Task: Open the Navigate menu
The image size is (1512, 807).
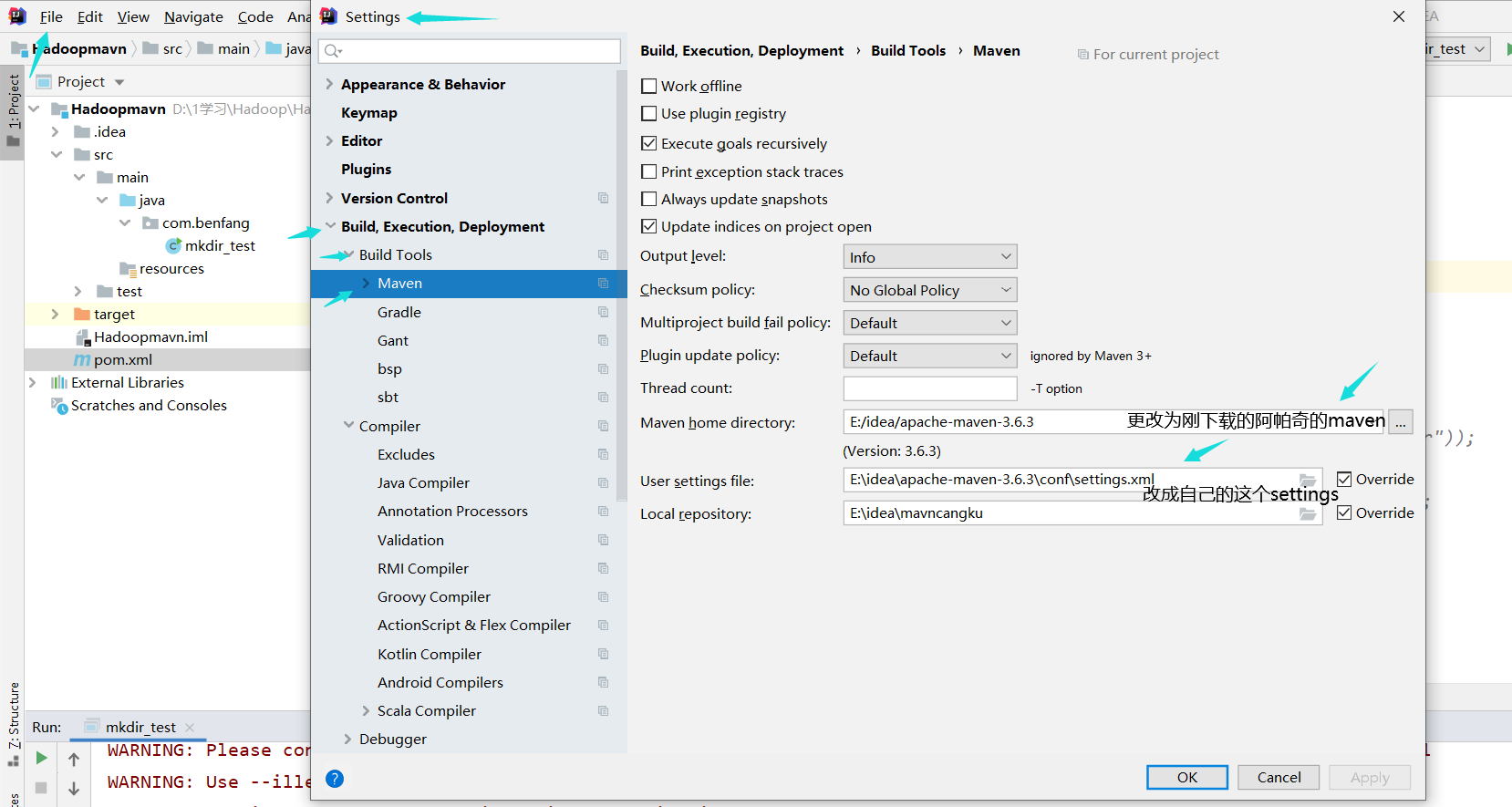Action: (193, 16)
